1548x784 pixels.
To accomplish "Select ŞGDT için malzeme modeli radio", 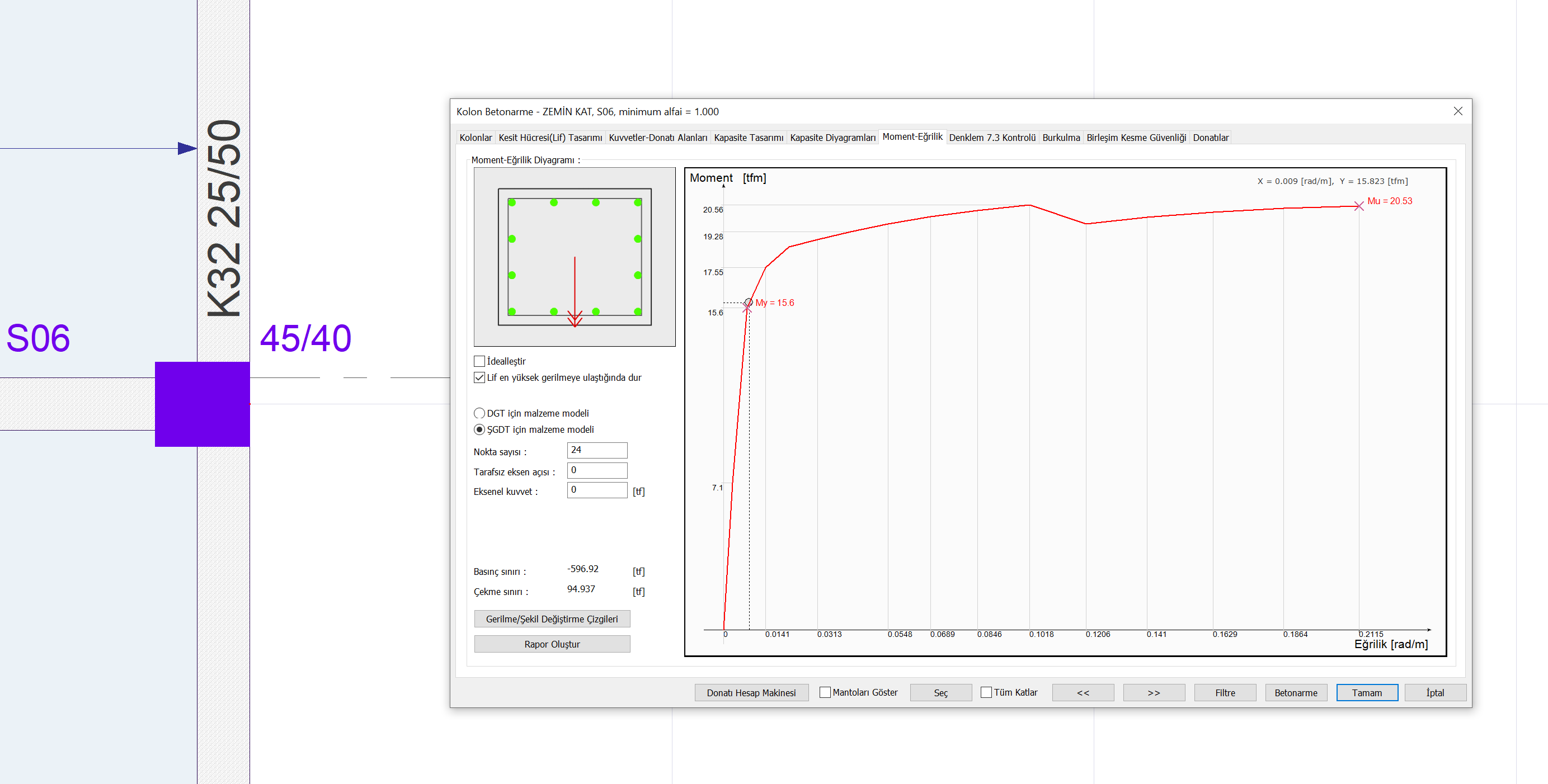I will [479, 429].
